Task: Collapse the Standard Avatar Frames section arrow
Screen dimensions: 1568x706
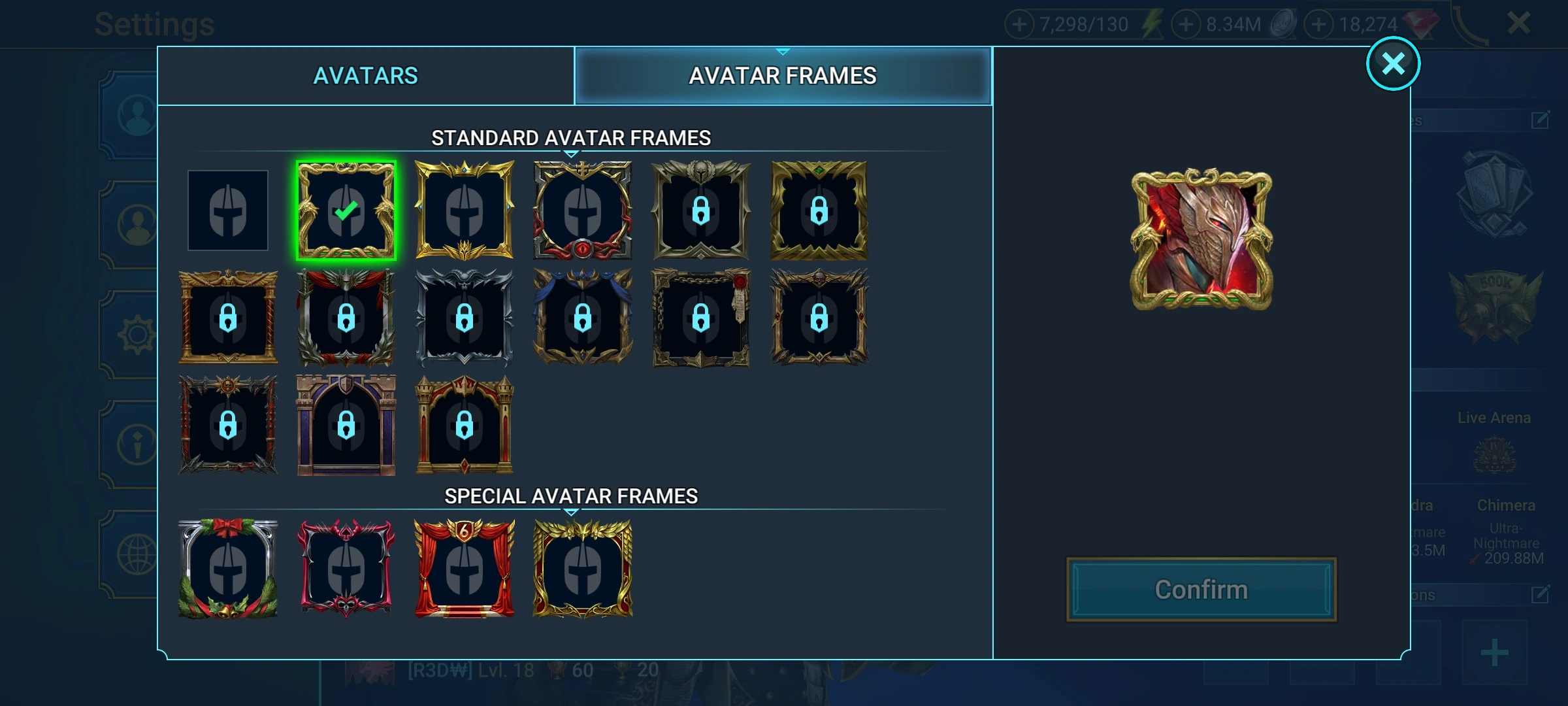Action: point(571,154)
